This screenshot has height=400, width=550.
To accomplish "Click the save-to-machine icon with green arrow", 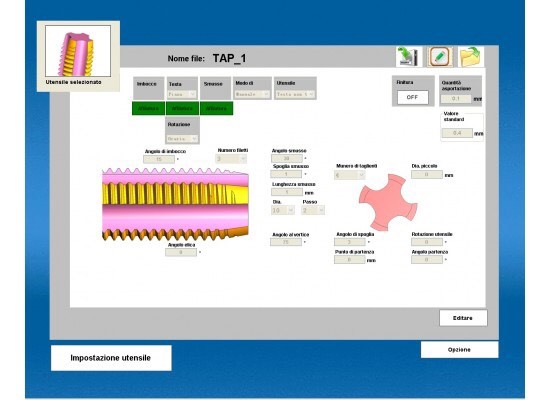I will point(409,56).
